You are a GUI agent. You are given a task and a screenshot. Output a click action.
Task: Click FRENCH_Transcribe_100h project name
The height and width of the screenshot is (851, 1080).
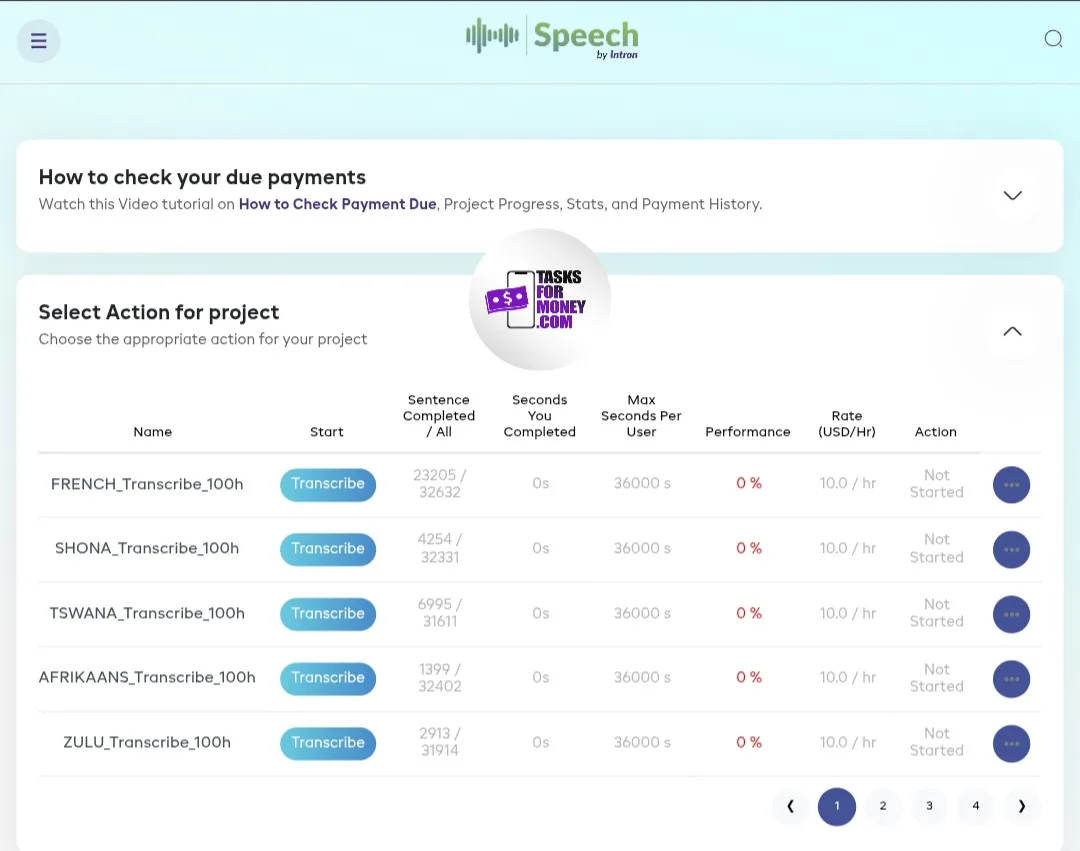tap(147, 484)
